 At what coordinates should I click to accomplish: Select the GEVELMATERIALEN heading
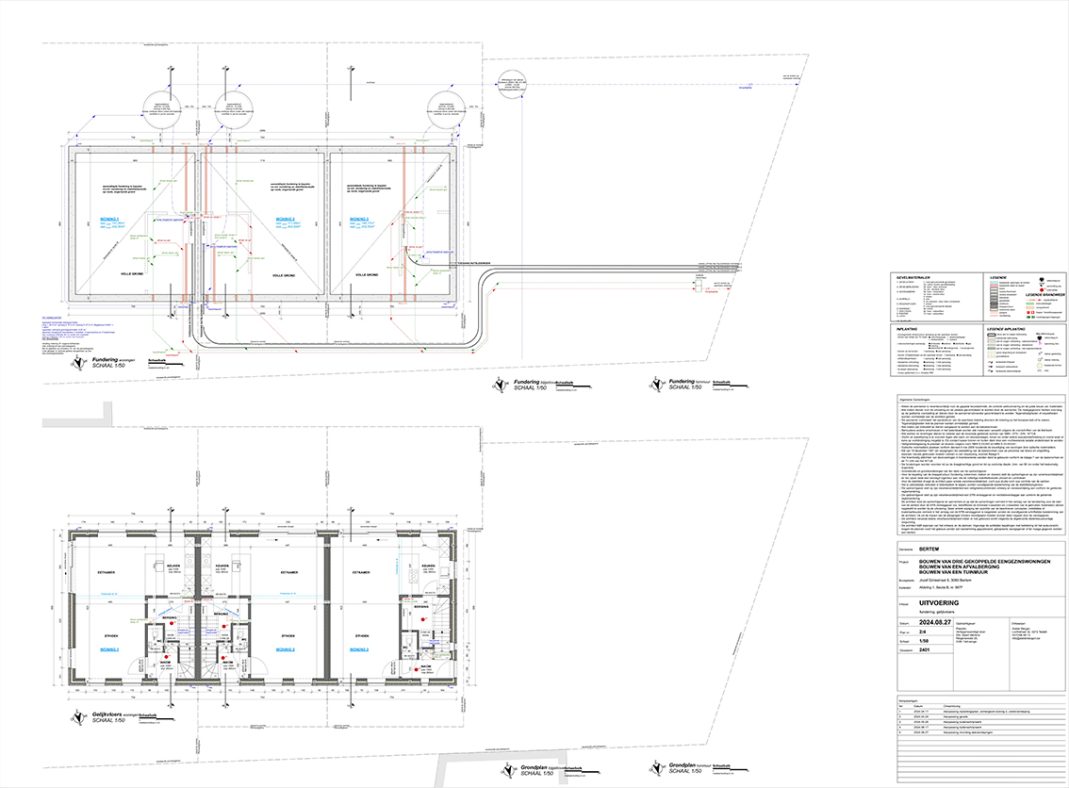914,276
